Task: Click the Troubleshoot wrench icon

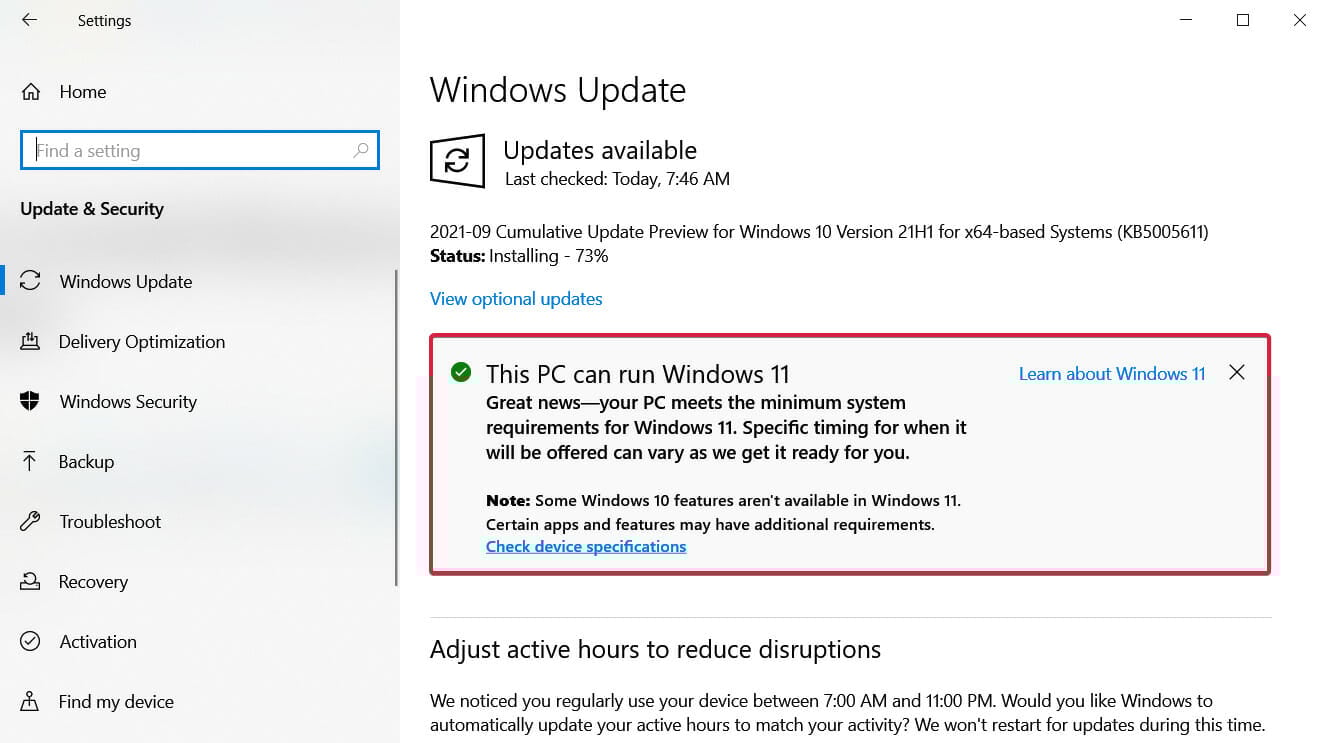Action: pyautogui.click(x=30, y=521)
